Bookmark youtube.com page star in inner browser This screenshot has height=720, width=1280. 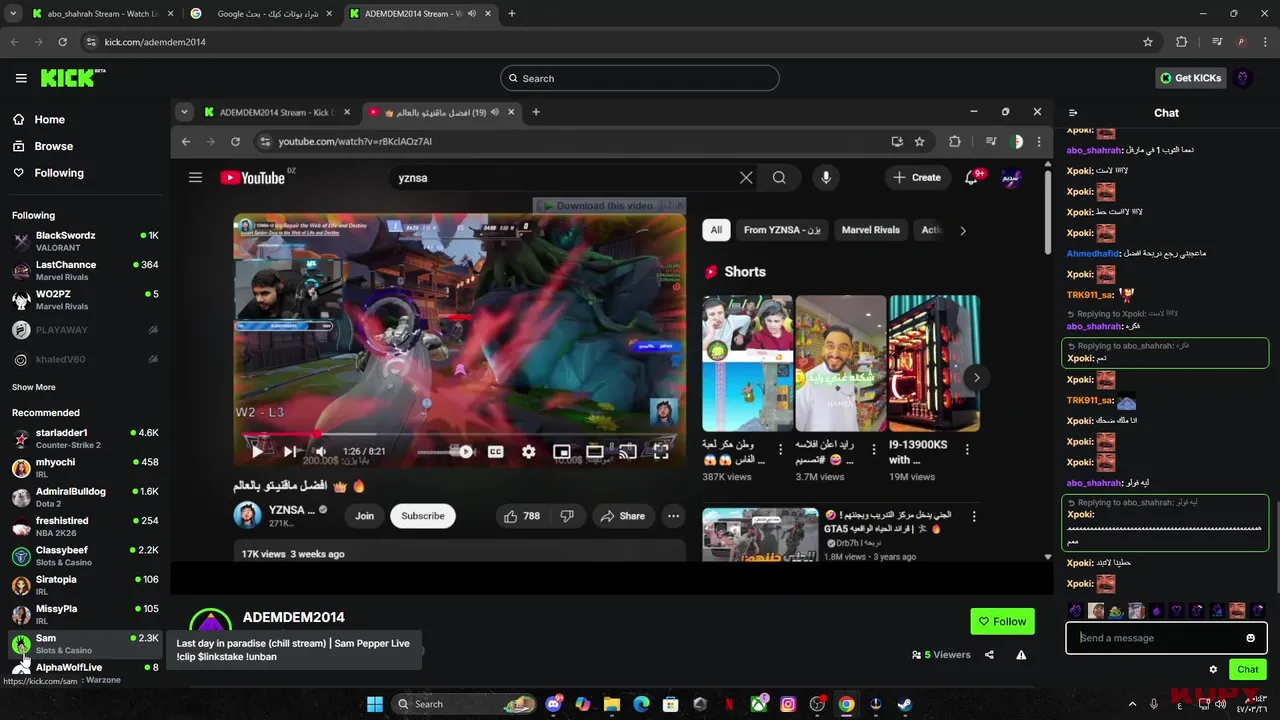[919, 142]
